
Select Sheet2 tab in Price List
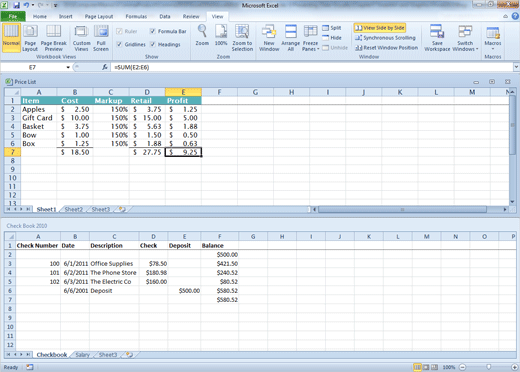(x=73, y=209)
